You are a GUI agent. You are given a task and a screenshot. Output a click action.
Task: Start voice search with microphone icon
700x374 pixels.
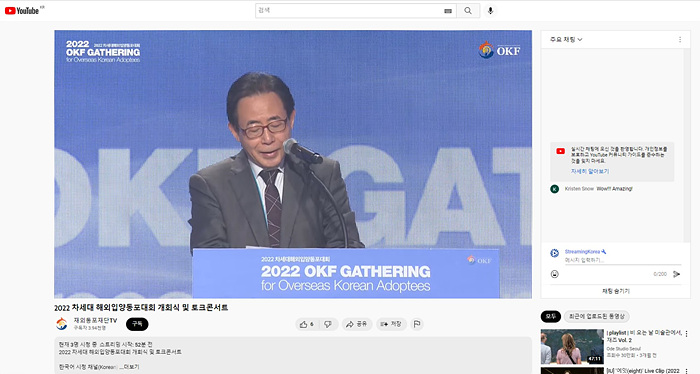click(x=490, y=11)
